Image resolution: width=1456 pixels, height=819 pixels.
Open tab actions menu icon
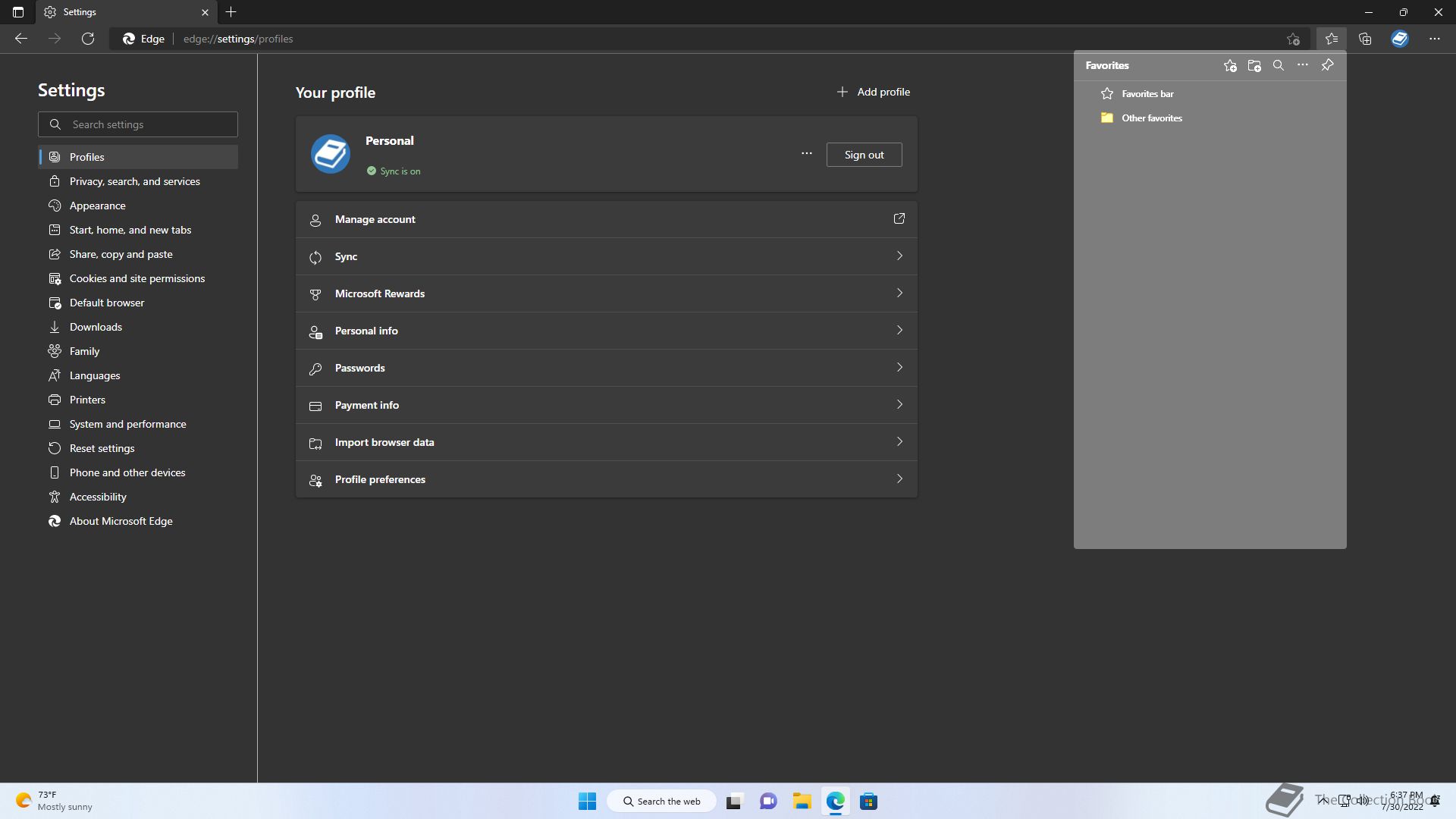(x=18, y=12)
